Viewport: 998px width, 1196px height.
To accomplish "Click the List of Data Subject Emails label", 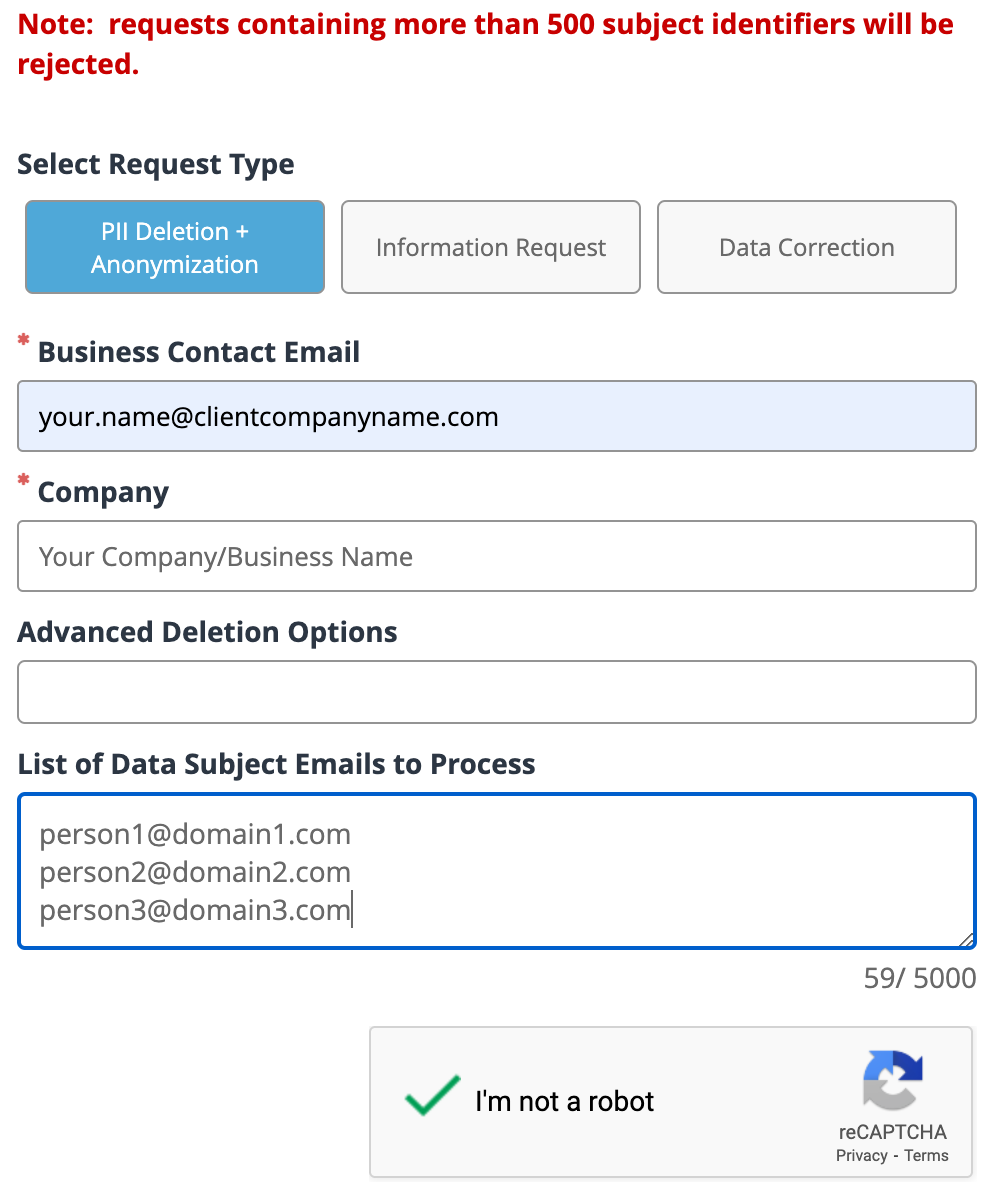I will (x=276, y=764).
